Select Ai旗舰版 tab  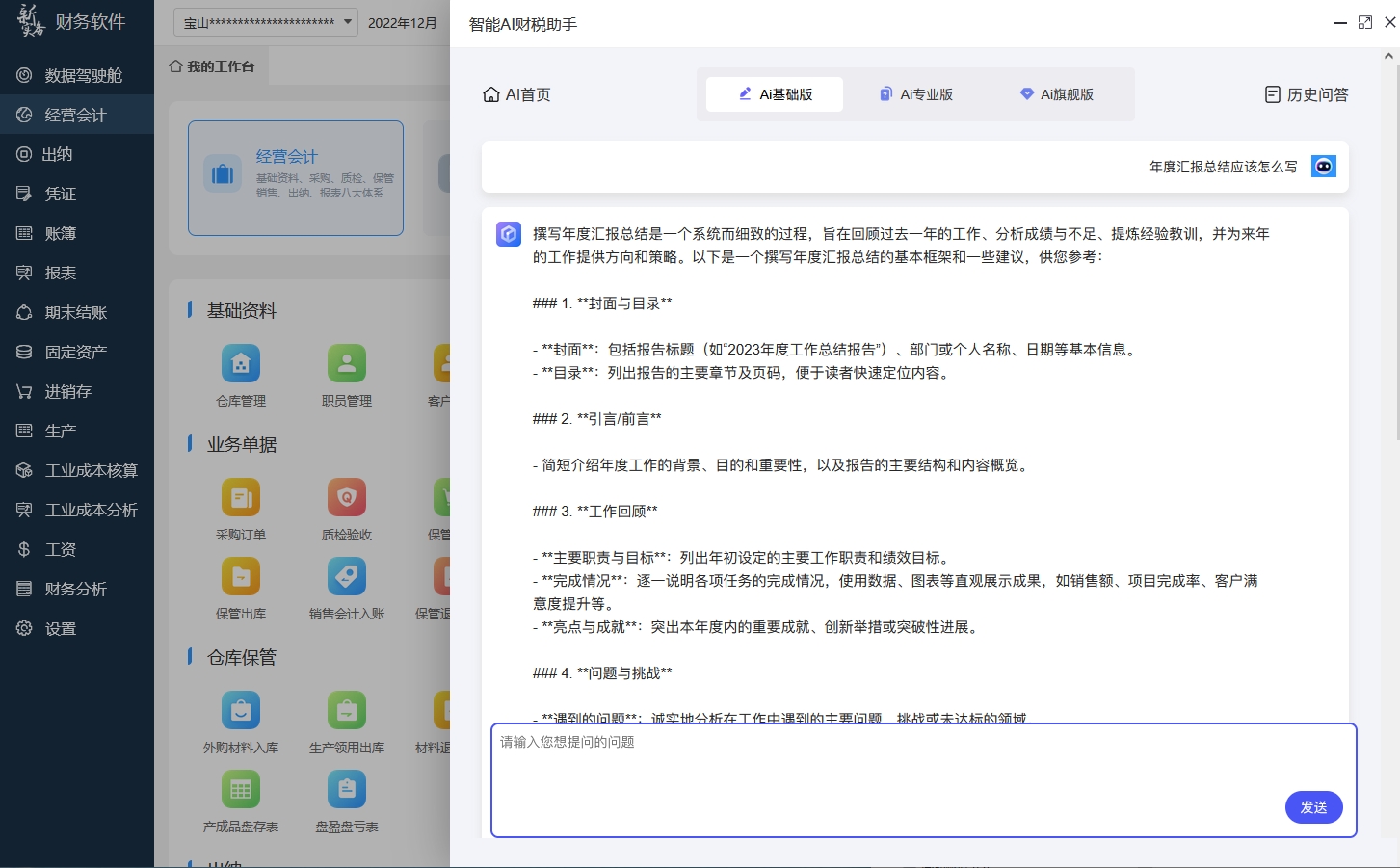click(1056, 94)
